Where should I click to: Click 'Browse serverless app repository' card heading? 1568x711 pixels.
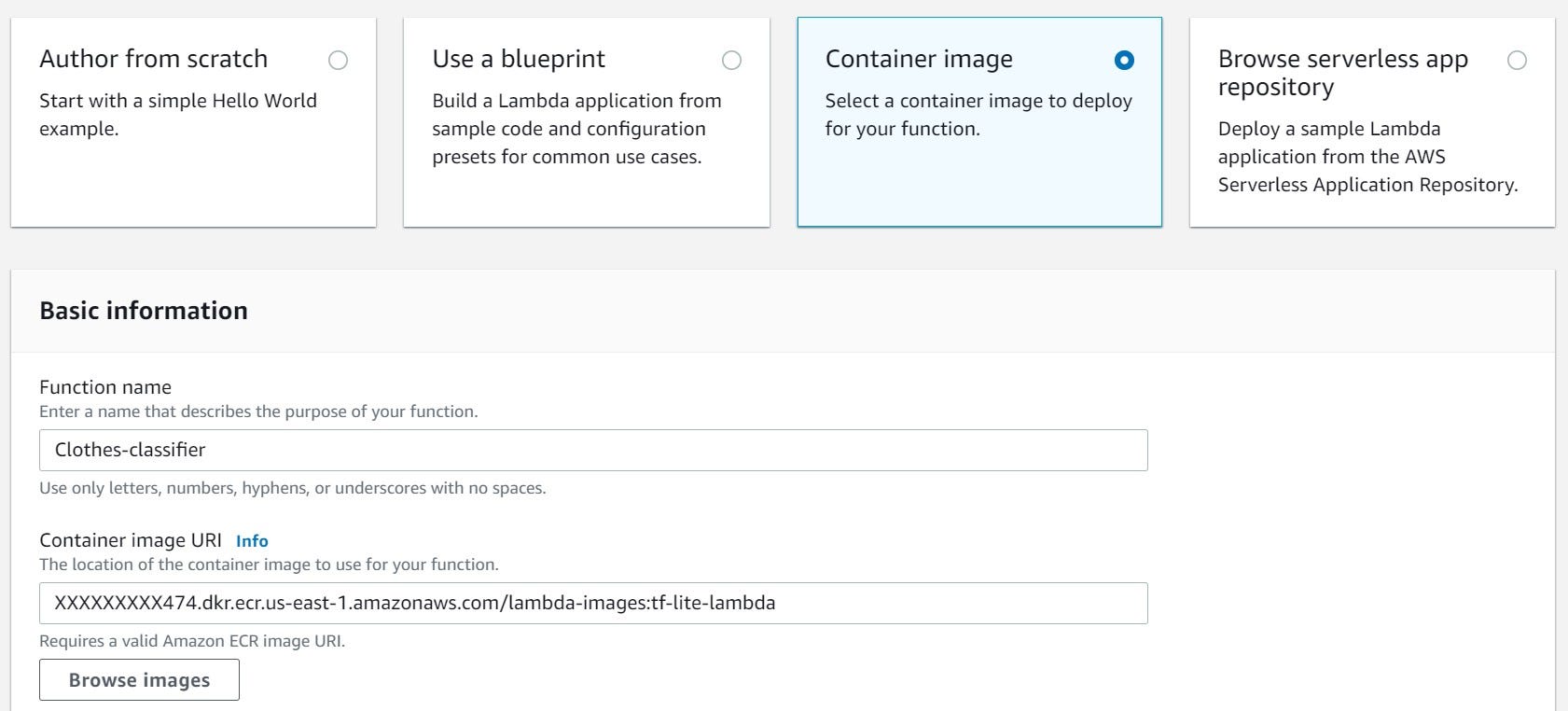[1342, 73]
